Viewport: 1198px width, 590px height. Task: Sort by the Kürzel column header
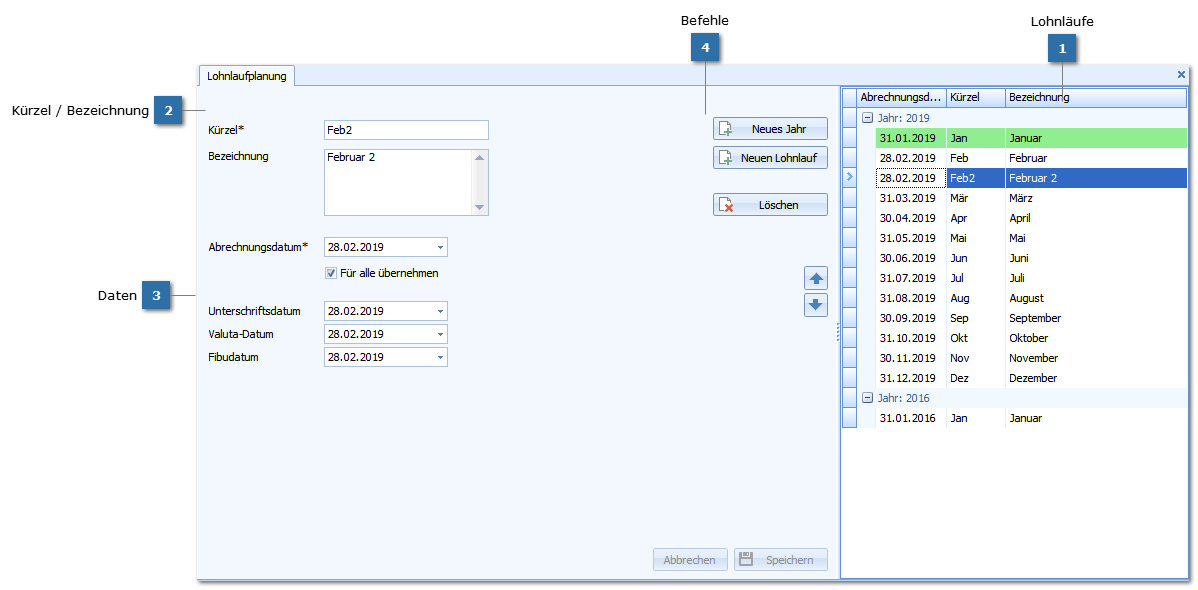pyautogui.click(x=975, y=97)
